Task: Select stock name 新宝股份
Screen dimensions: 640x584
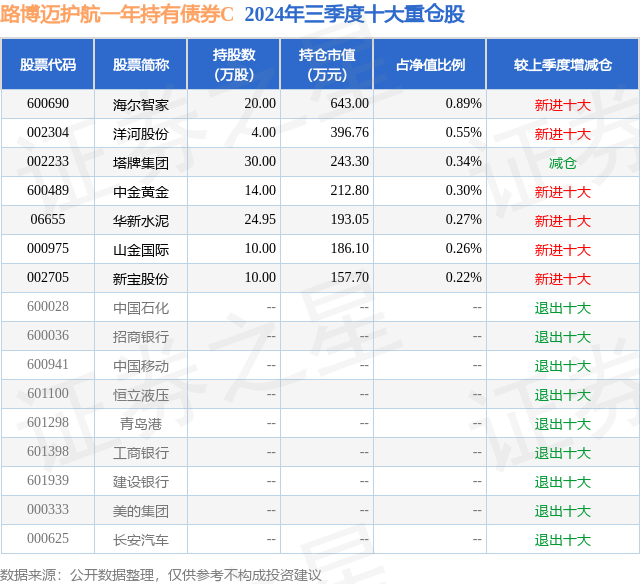Action: [x=141, y=279]
